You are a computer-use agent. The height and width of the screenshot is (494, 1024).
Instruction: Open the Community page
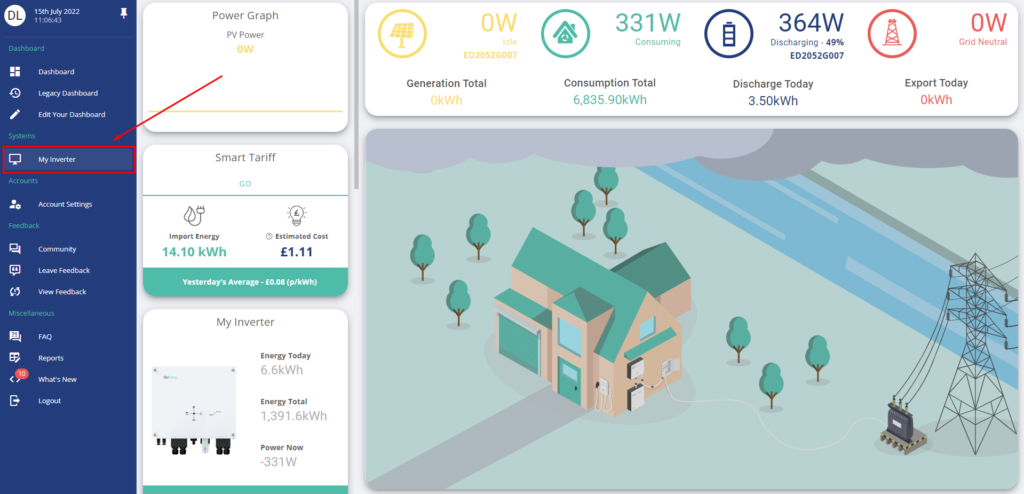point(57,249)
